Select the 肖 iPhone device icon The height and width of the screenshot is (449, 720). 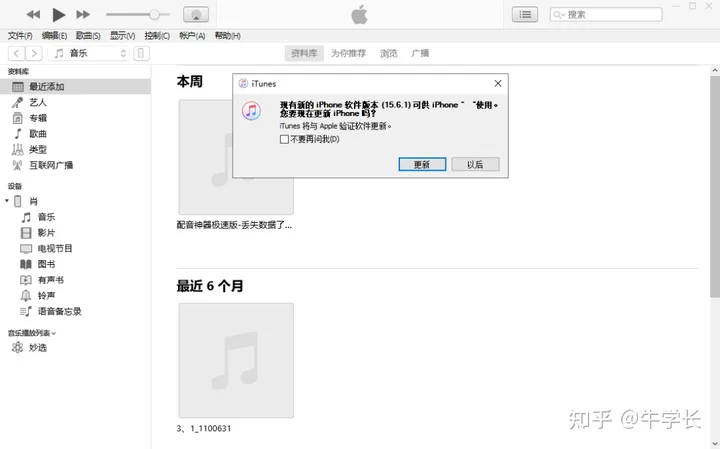(x=18, y=201)
